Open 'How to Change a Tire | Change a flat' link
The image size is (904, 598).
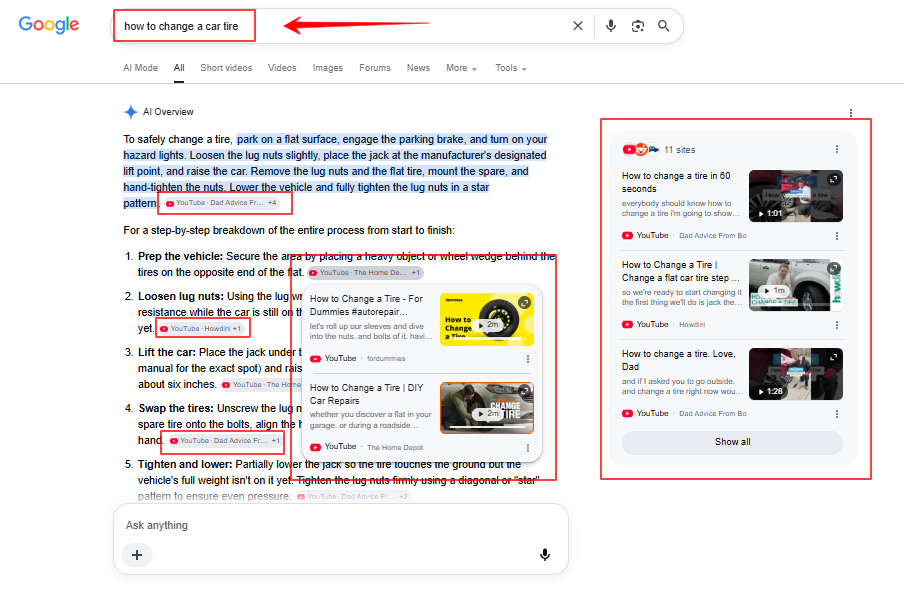pos(680,271)
